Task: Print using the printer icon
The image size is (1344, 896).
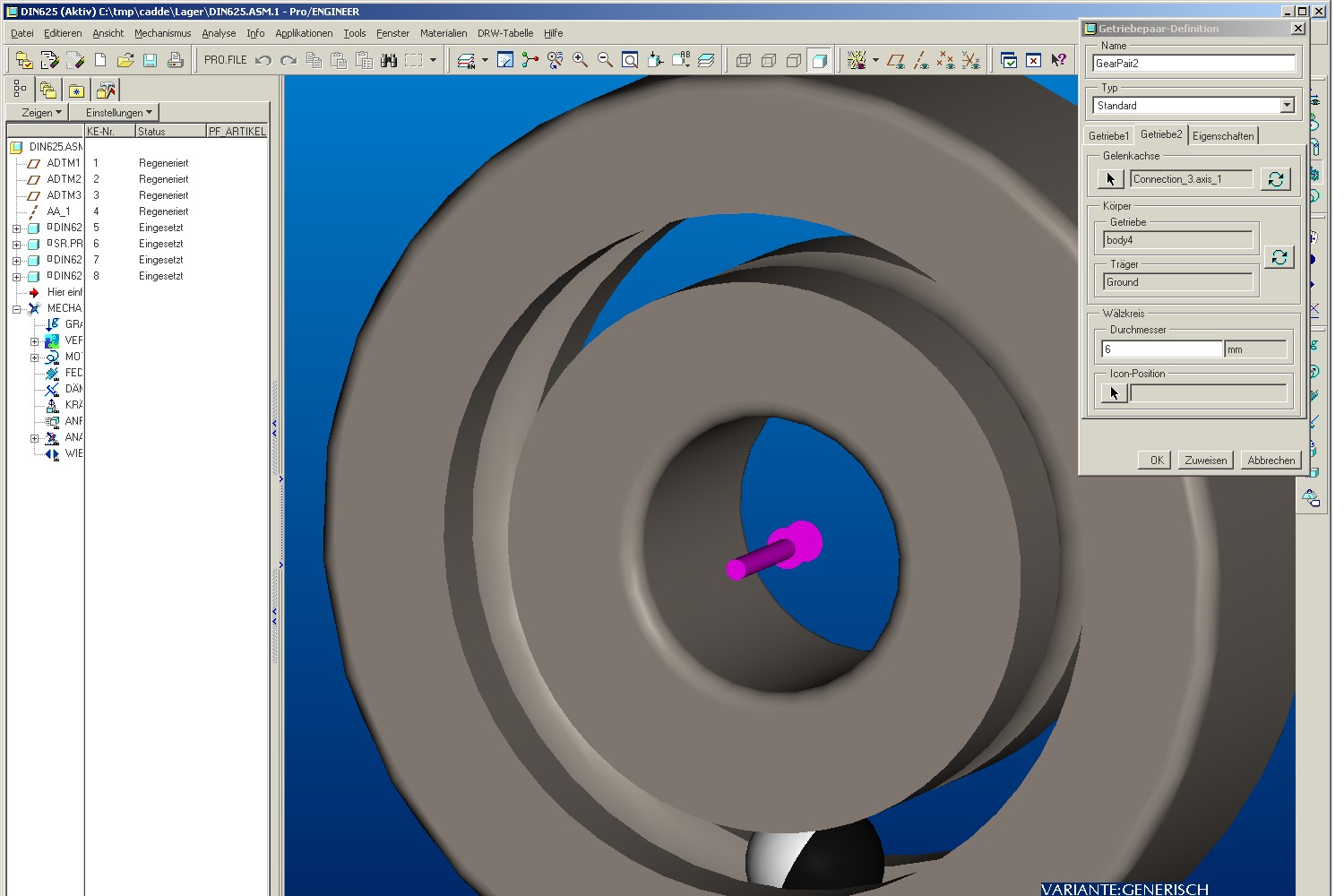Action: 176,60
